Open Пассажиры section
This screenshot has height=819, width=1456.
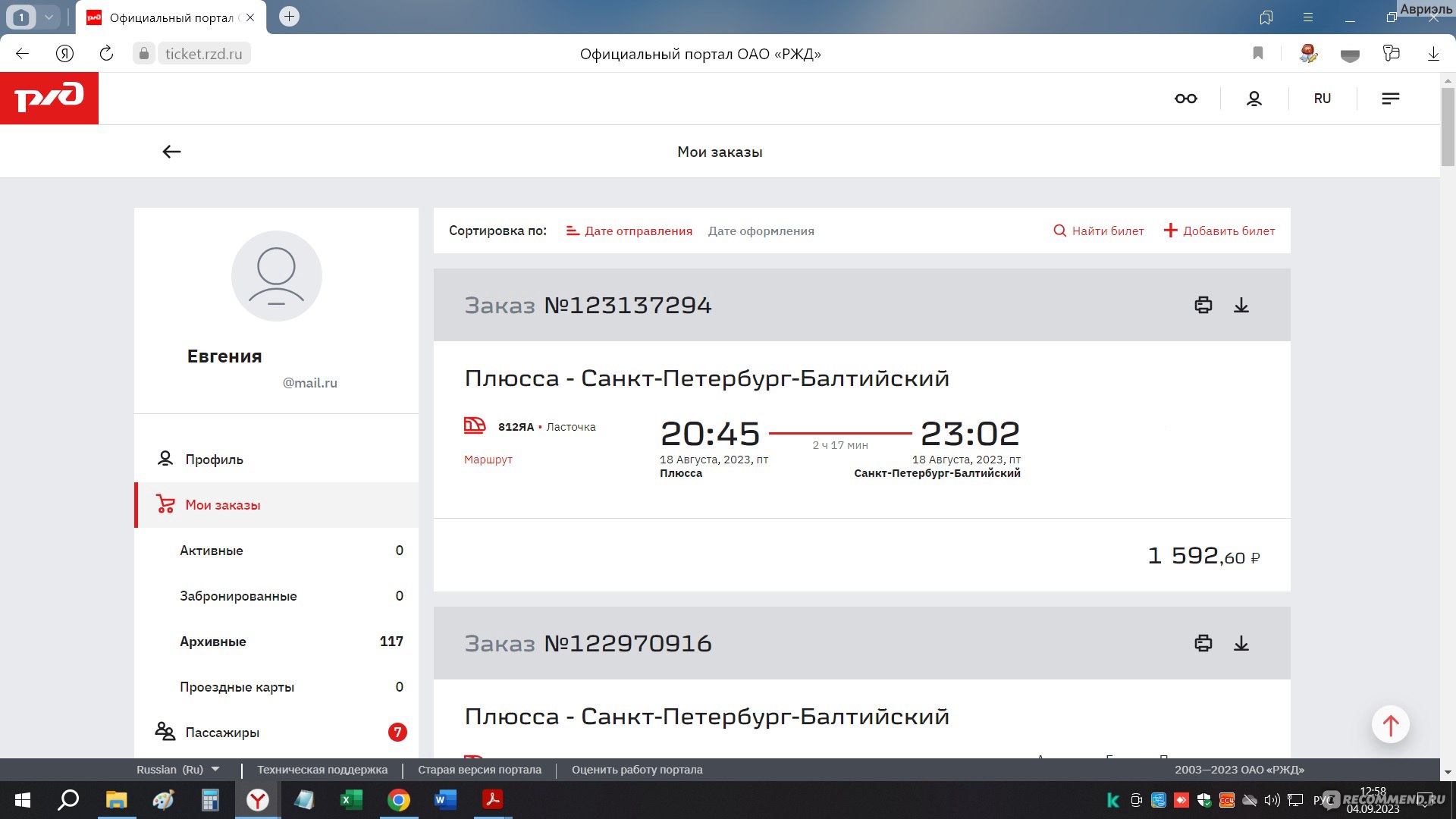277,733
